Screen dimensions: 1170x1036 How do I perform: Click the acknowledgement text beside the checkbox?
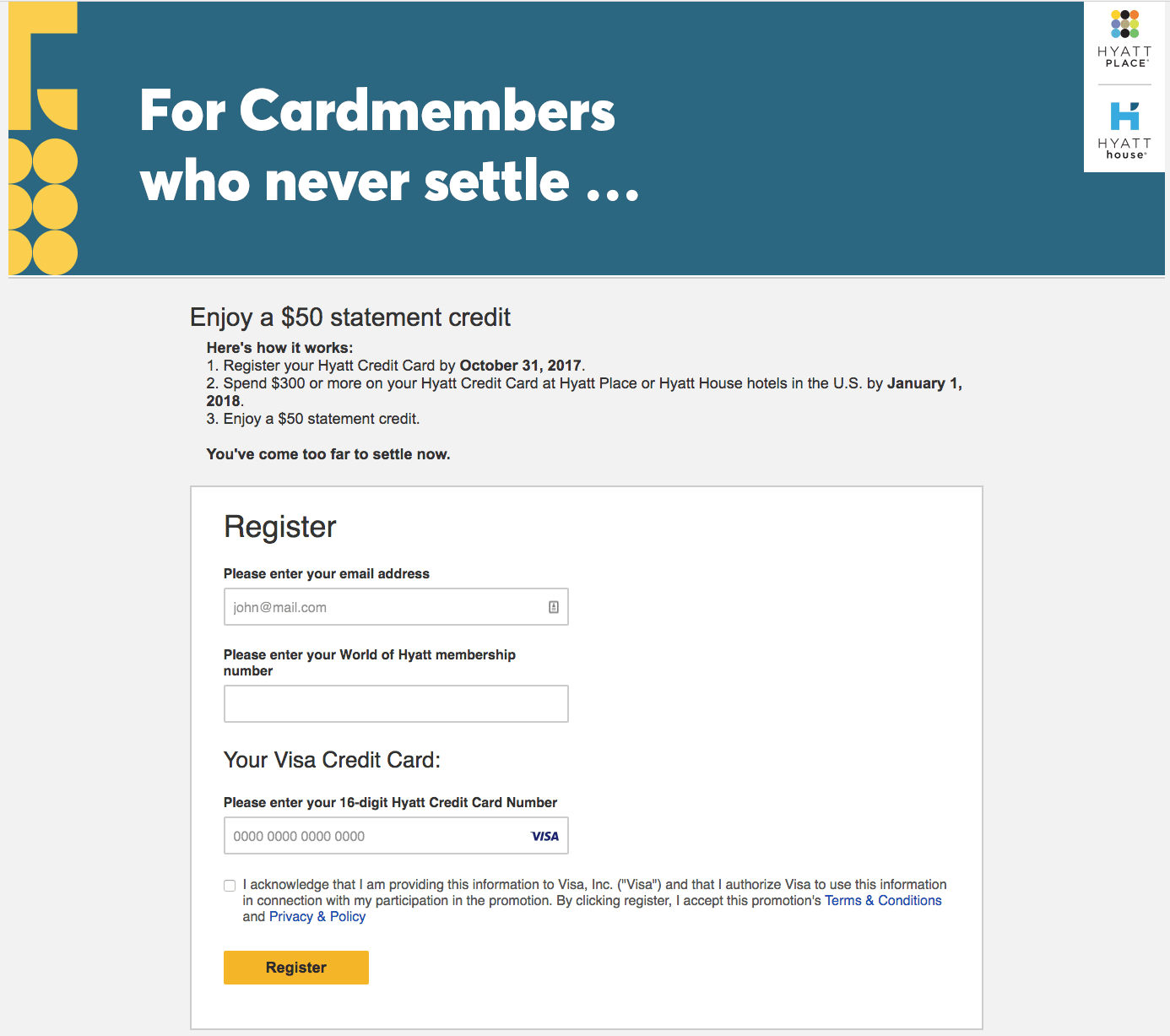point(594,900)
